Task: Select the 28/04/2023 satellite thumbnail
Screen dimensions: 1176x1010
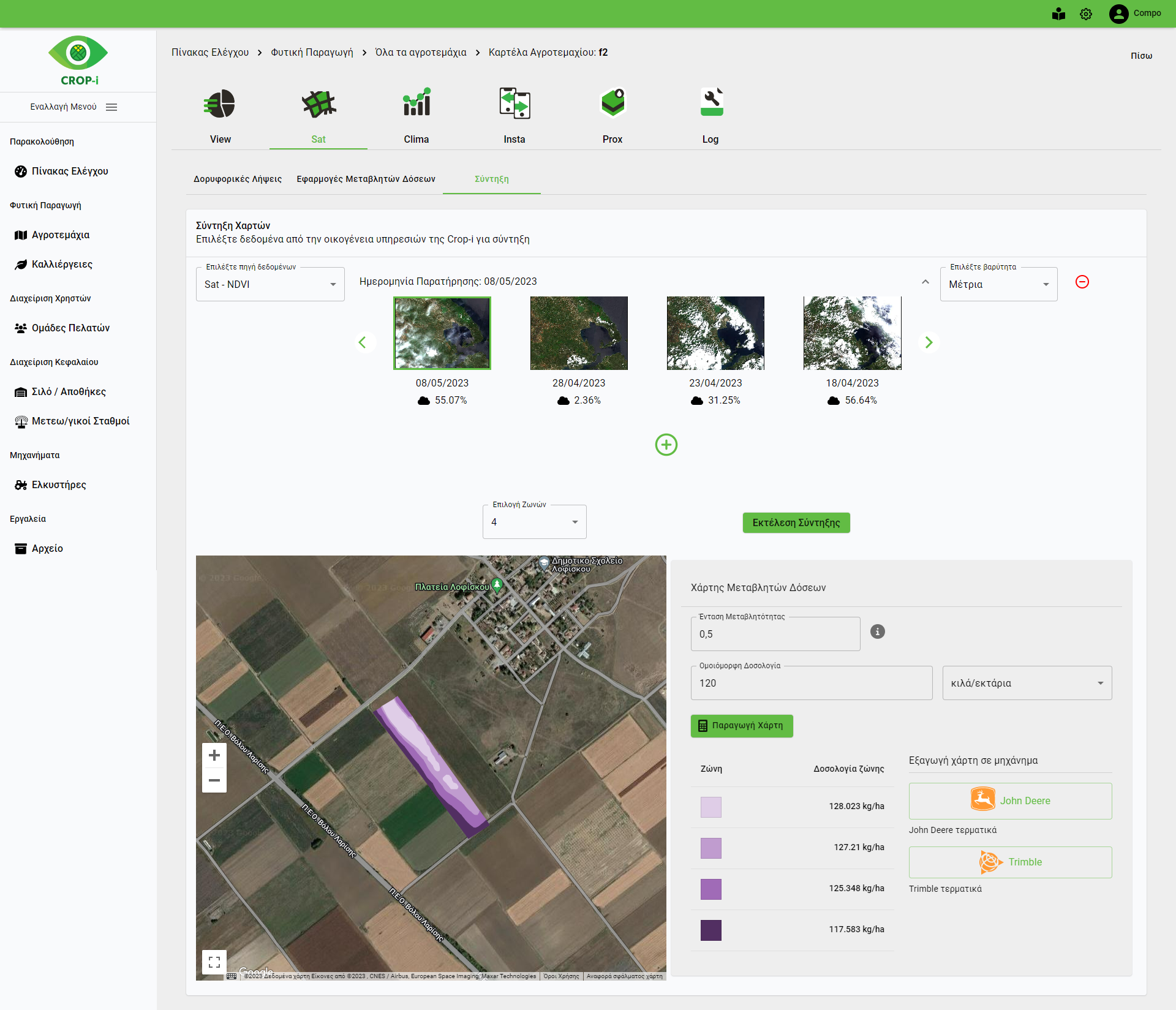Action: tap(579, 333)
